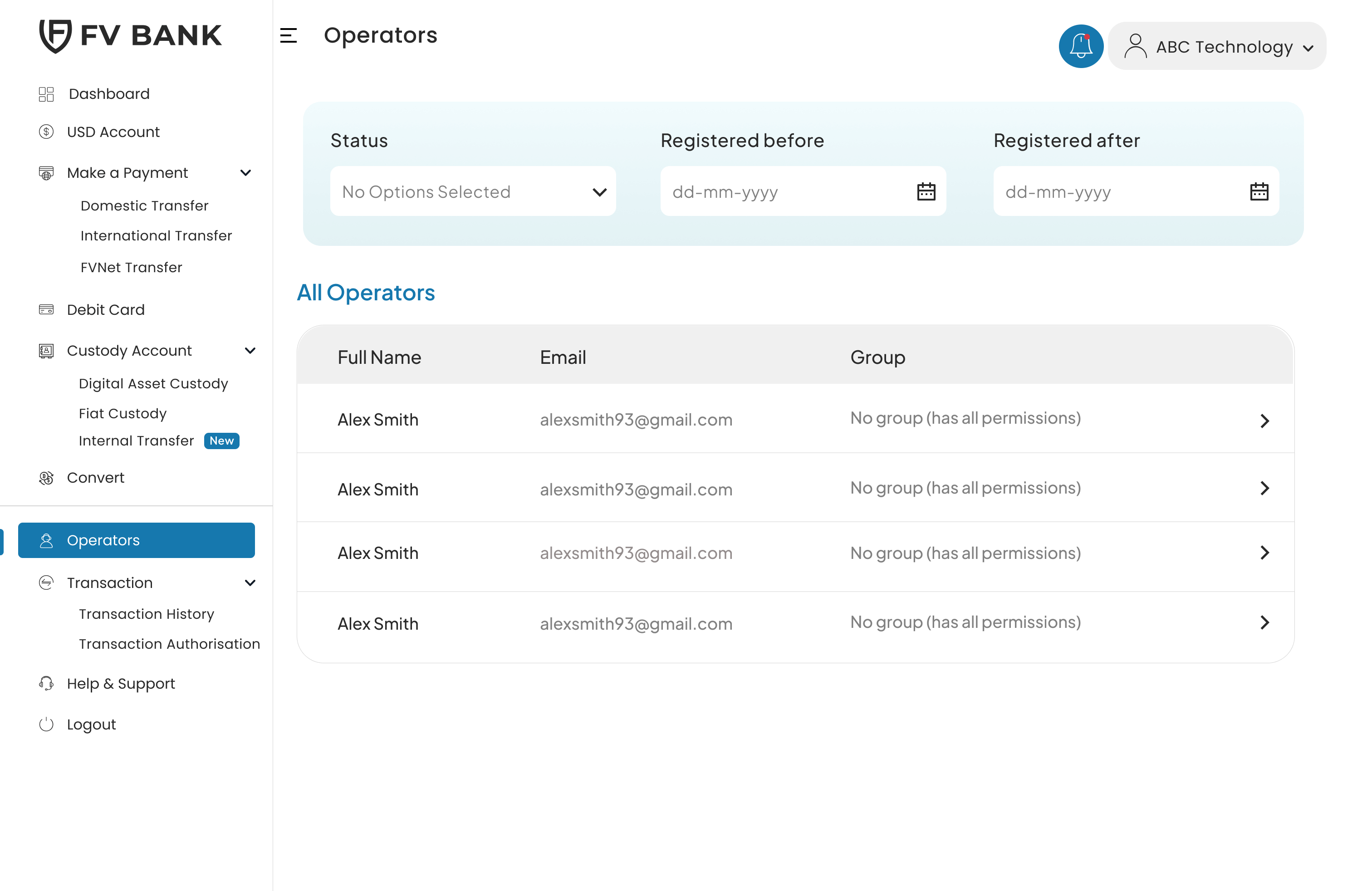Collapse the Make a Payment submenu
This screenshot has height=891, width=1372.
coord(245,173)
